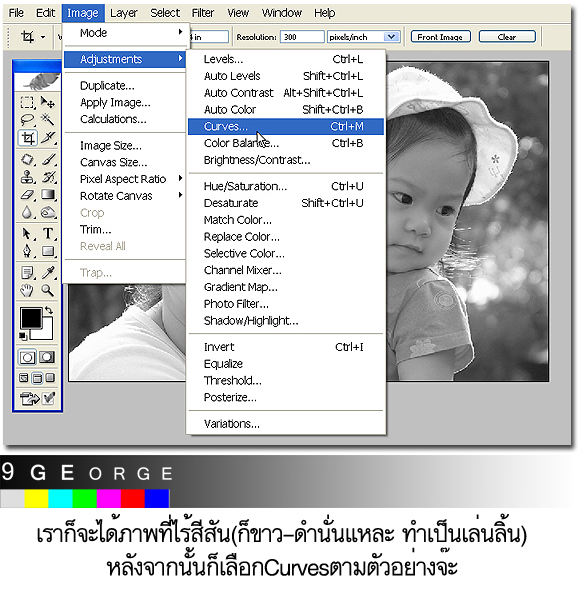The height and width of the screenshot is (600, 583).
Task: Open Crop tool preset picker arrow
Action: [x=43, y=37]
